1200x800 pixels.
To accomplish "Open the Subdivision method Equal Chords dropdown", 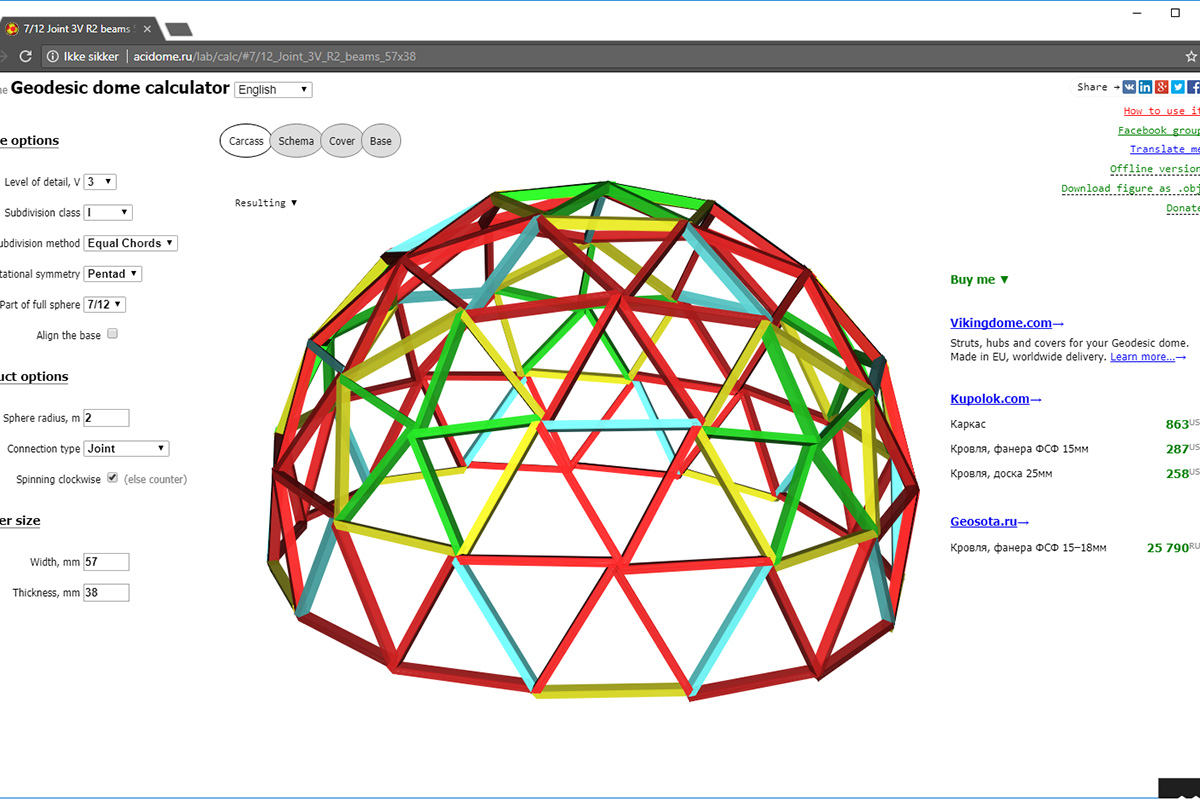I will click(x=131, y=243).
